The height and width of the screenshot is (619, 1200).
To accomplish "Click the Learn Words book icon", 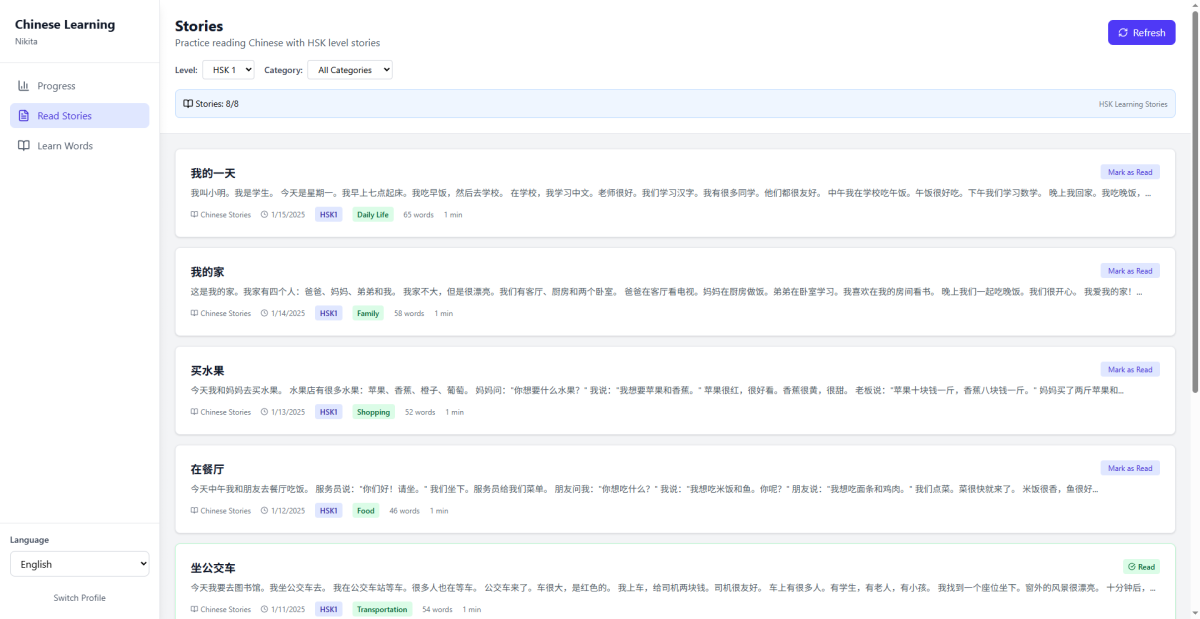I will click(24, 146).
